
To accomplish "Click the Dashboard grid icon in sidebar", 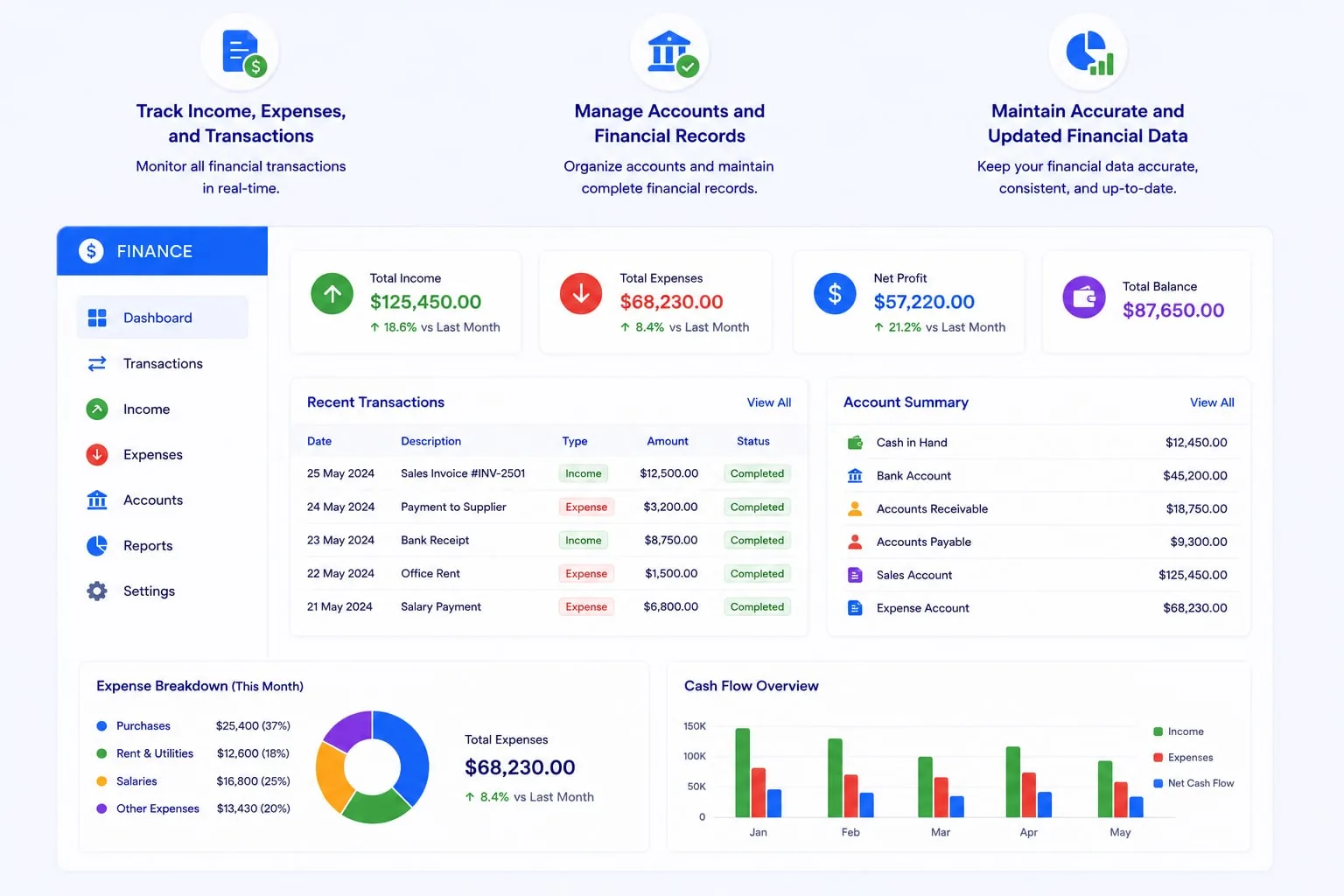I will [x=97, y=318].
